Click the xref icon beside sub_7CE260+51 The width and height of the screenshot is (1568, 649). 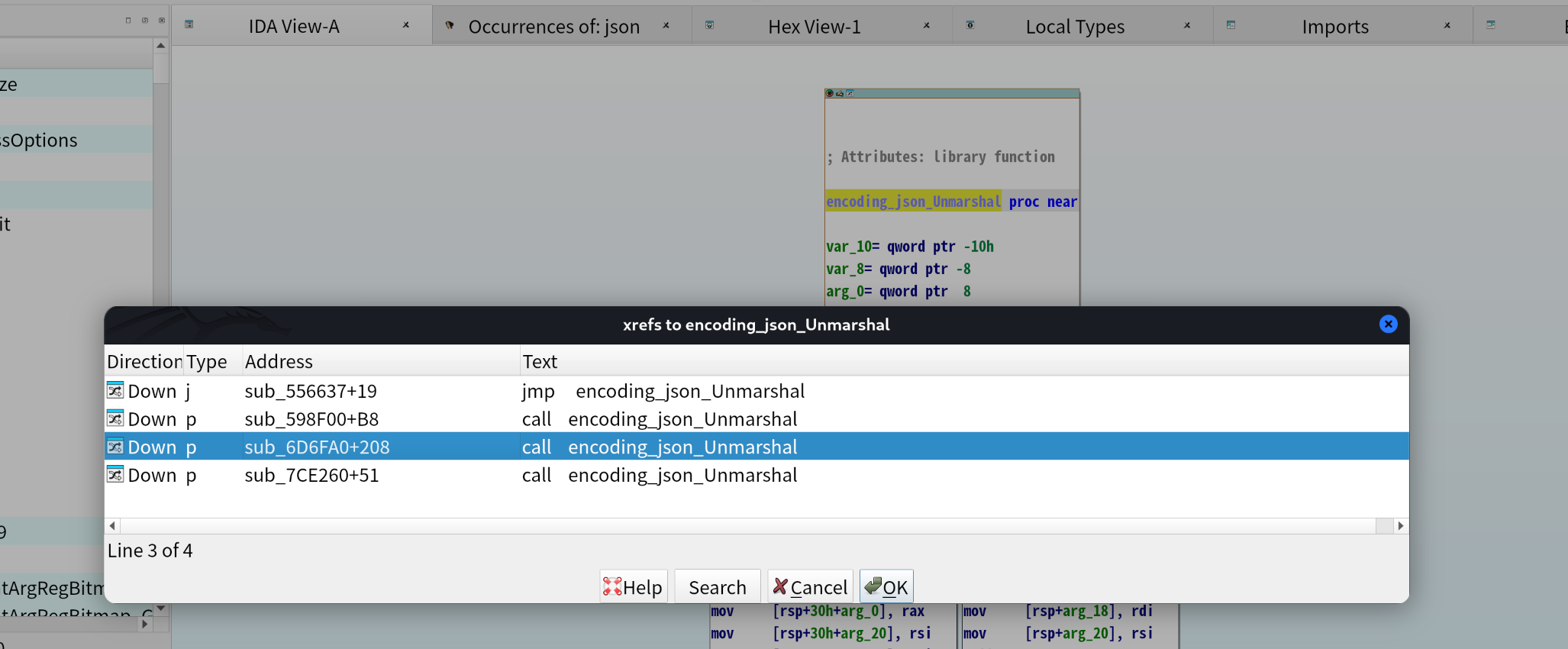(115, 475)
